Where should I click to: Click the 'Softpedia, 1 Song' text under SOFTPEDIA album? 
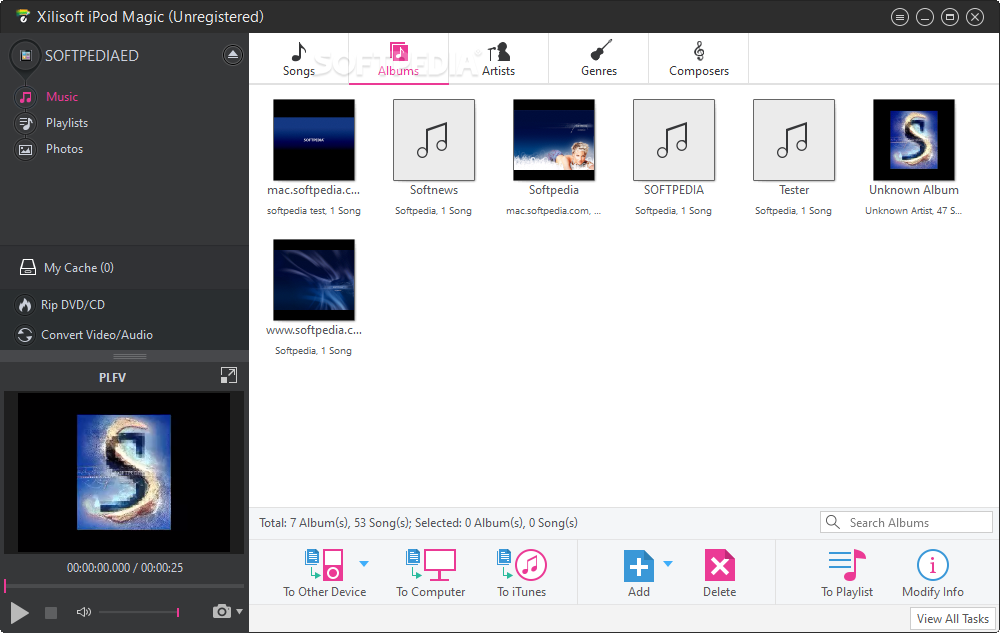(x=673, y=210)
